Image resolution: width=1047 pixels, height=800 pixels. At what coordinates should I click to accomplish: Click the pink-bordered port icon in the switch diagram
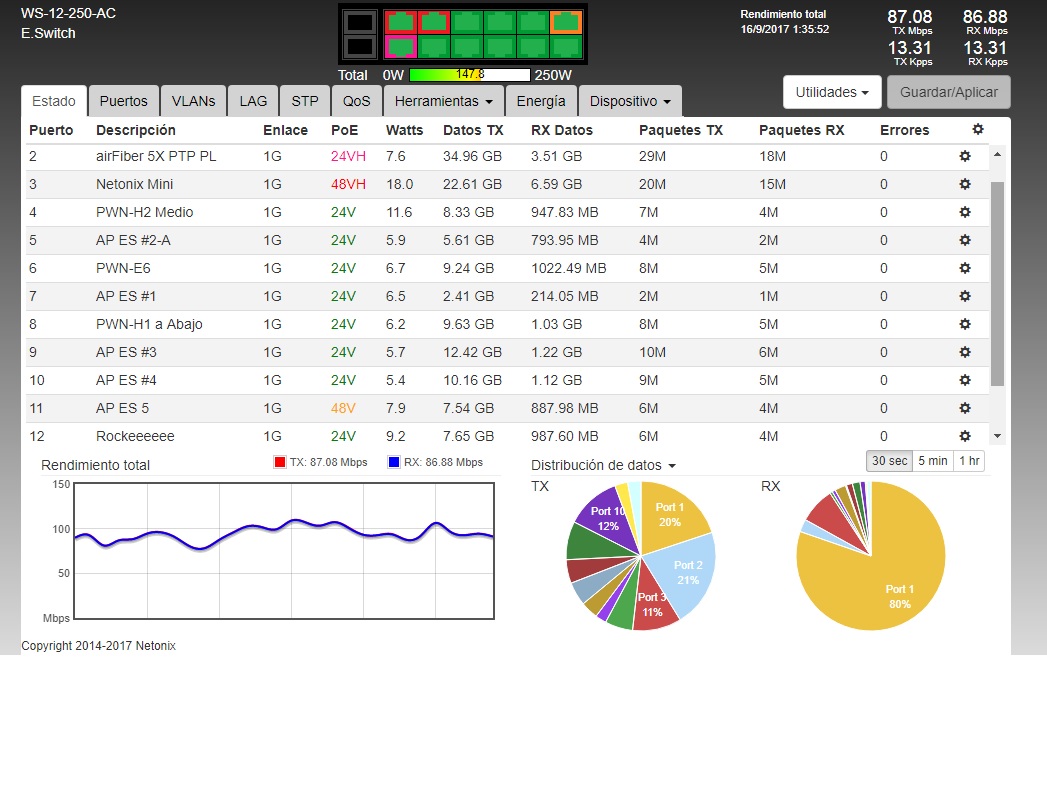point(401,46)
